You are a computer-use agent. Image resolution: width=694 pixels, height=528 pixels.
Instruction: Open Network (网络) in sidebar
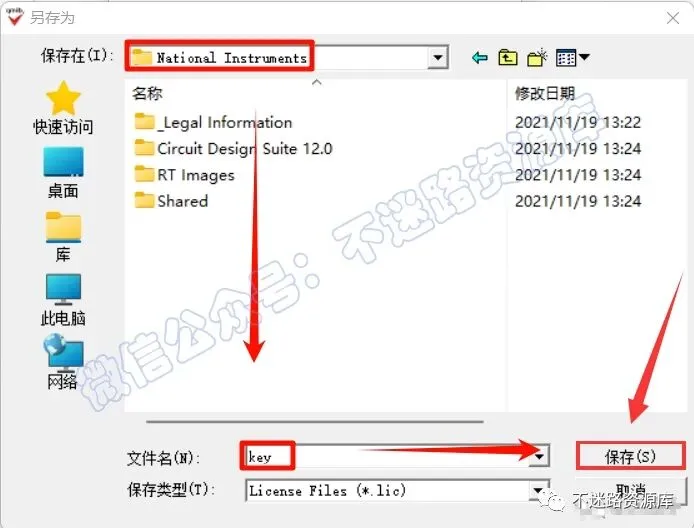(x=63, y=362)
